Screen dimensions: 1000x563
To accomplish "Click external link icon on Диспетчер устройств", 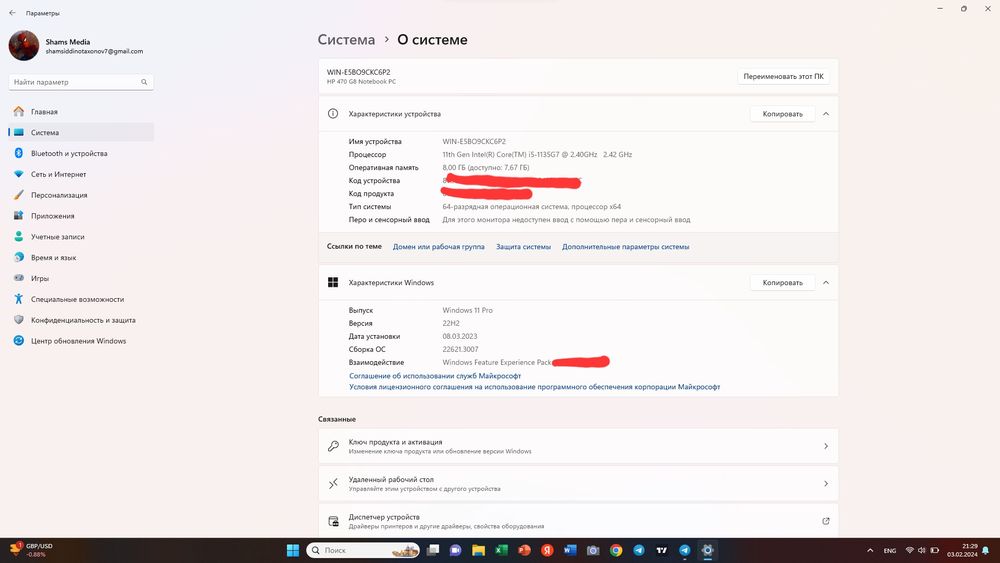I will (826, 521).
